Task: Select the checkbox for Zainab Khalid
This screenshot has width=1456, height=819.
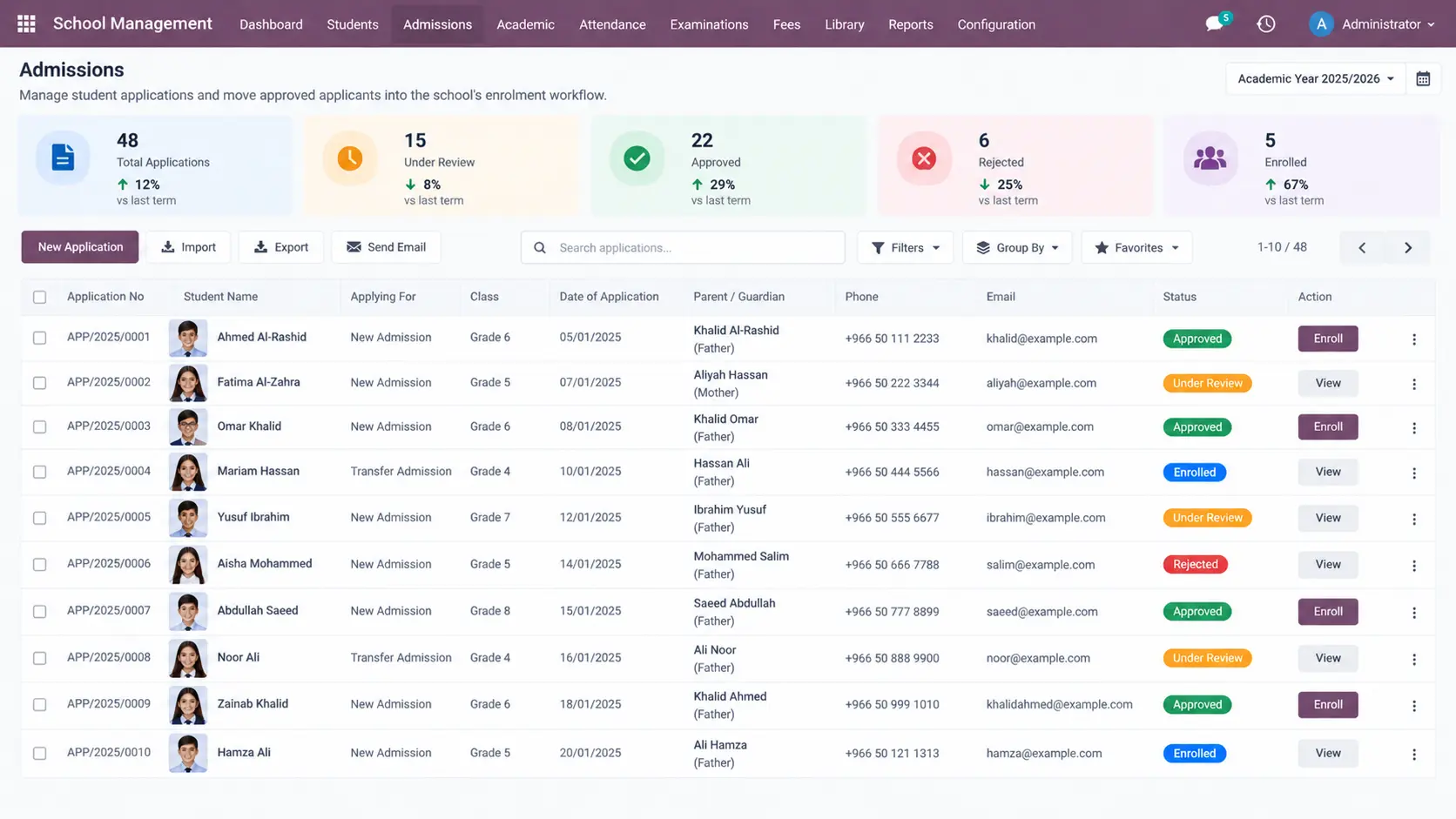Action: click(40, 705)
